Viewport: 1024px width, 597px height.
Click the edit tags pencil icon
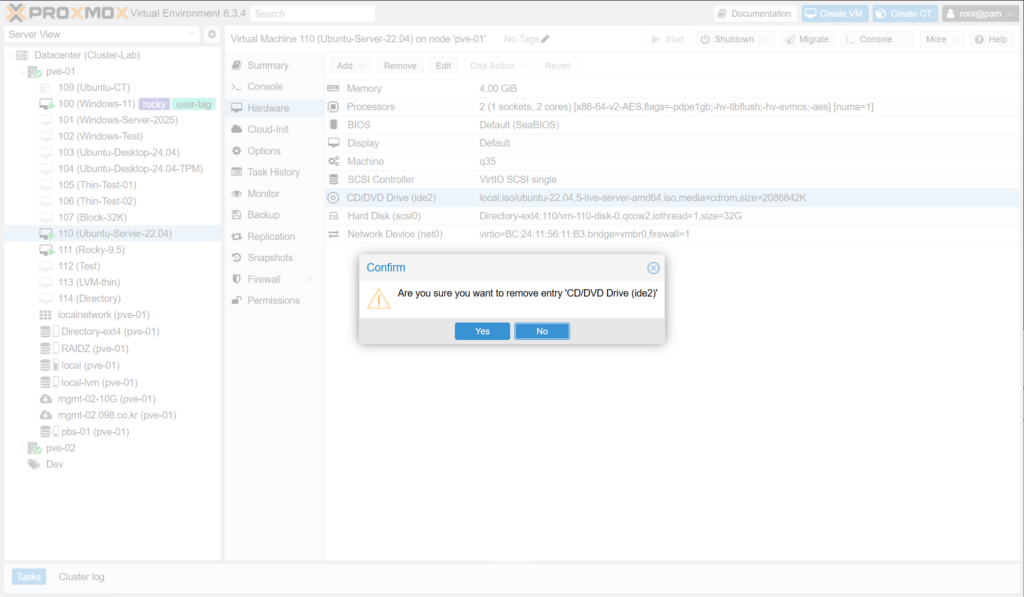[x=545, y=39]
